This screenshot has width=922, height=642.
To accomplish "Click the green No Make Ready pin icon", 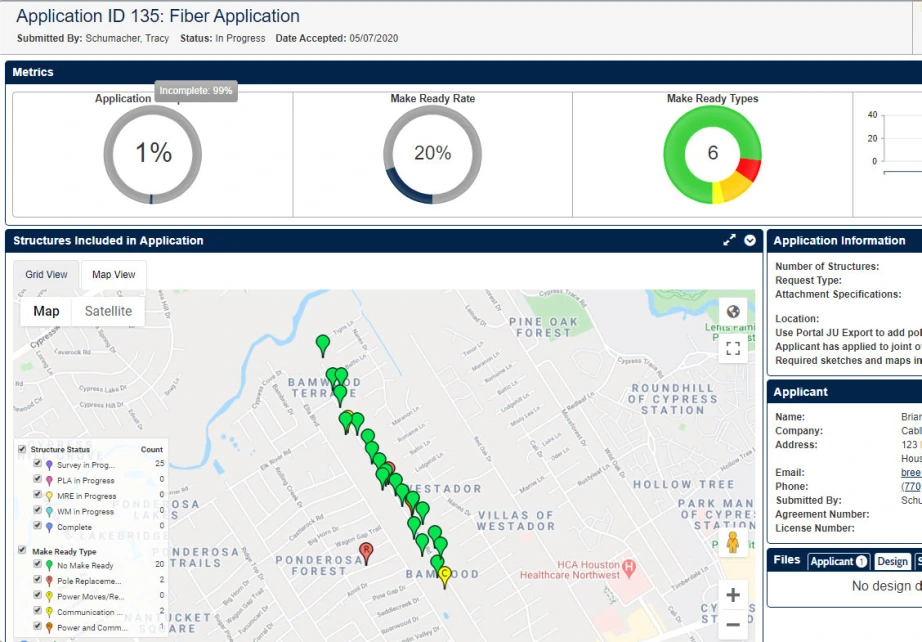I will coord(49,566).
